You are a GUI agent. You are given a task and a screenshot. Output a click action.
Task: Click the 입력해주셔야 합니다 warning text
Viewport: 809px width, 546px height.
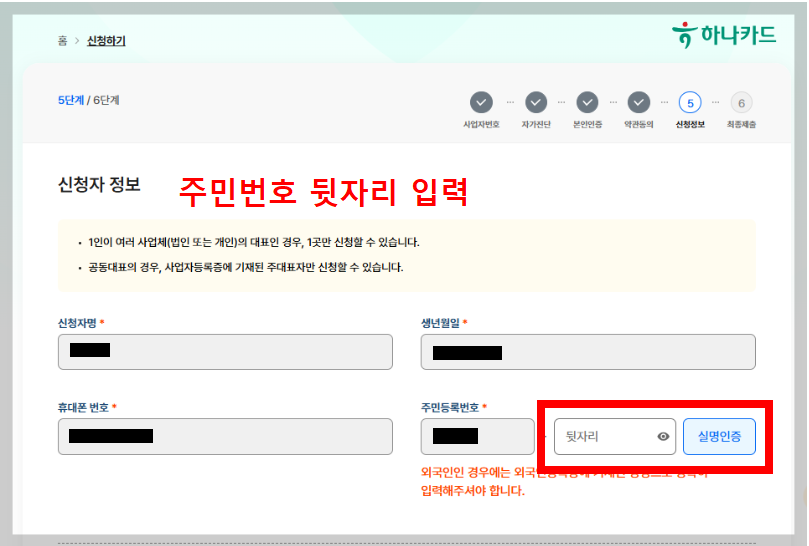tap(473, 491)
